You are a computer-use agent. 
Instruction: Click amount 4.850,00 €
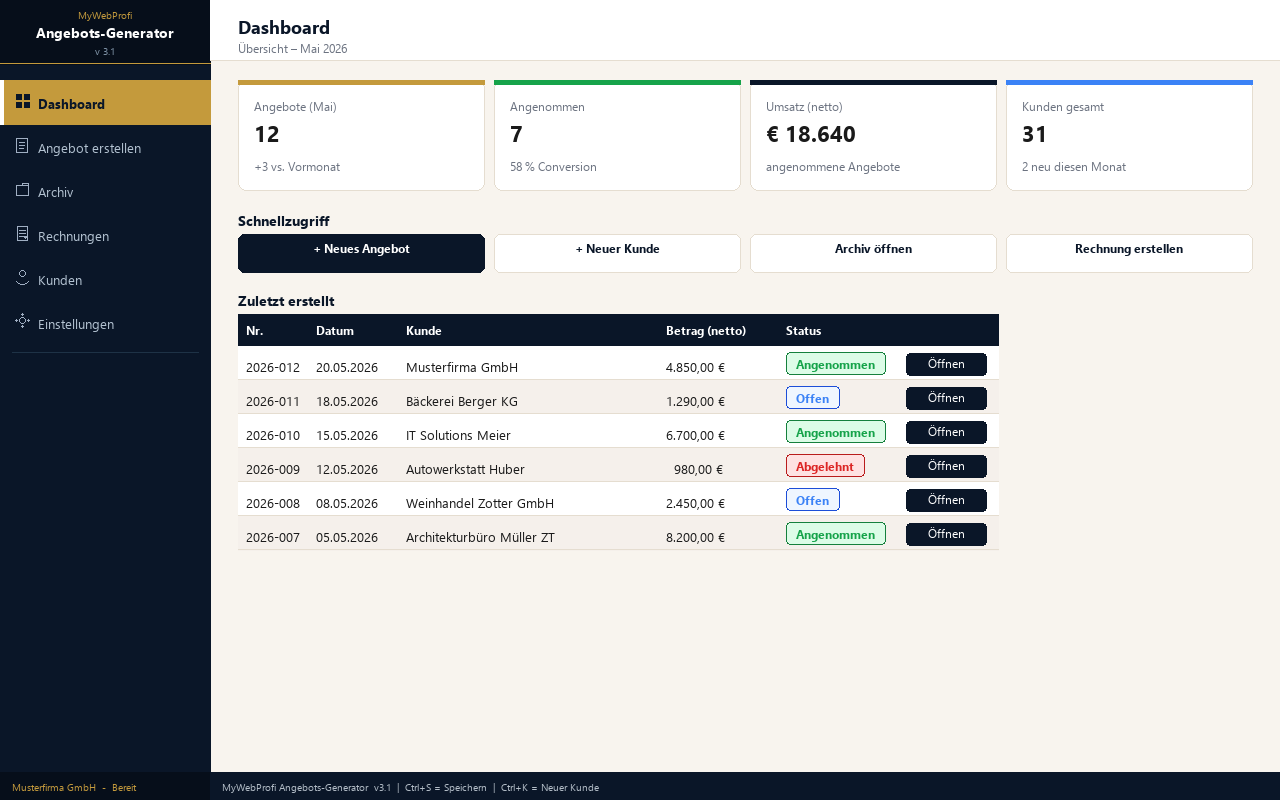(x=695, y=367)
